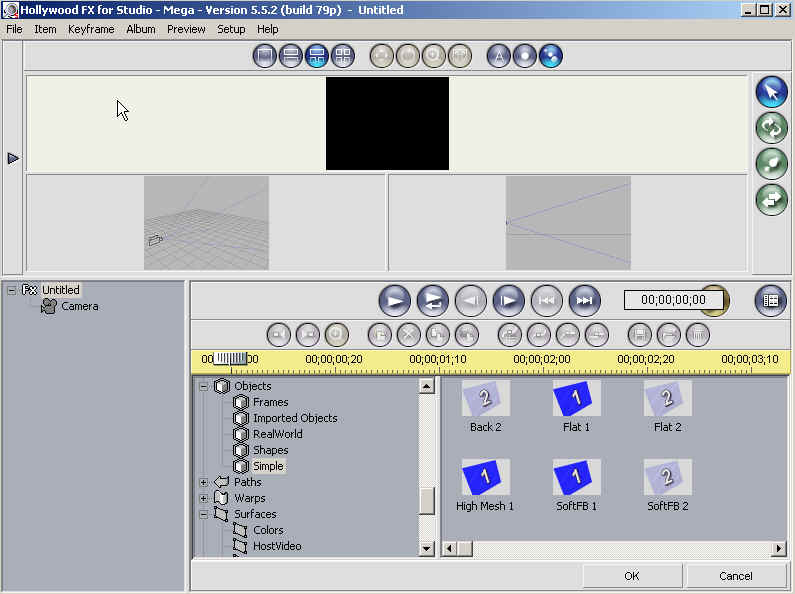Open the Setup menu
The width and height of the screenshot is (795, 594).
coord(231,29)
